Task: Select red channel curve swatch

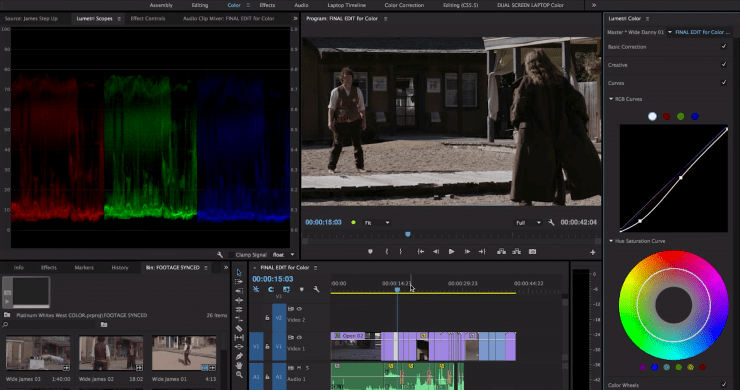Action: click(x=666, y=116)
